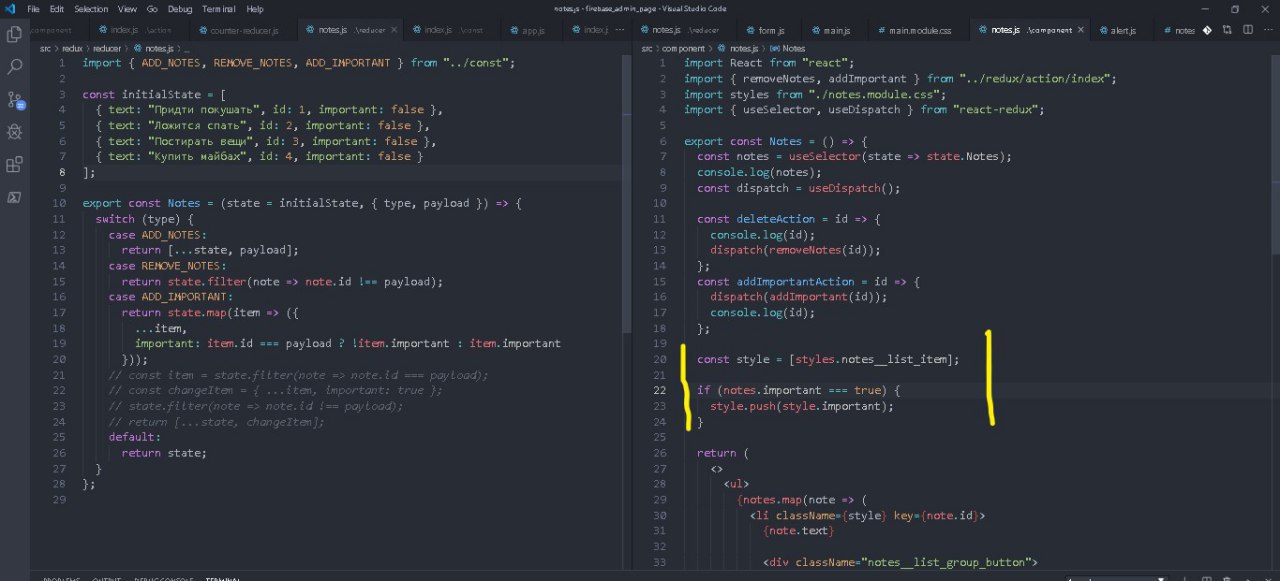Select notes.js .\reducer tab in right group

coord(685,30)
